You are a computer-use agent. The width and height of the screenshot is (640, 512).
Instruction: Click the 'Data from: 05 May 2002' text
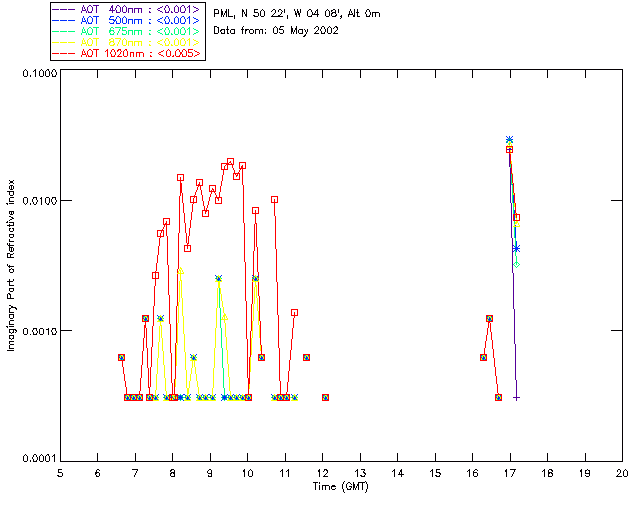[276, 31]
